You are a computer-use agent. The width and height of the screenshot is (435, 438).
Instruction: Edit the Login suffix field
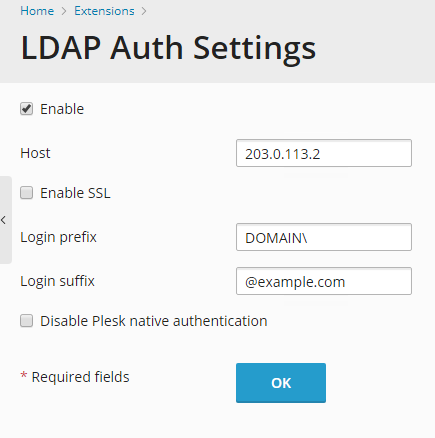324,281
